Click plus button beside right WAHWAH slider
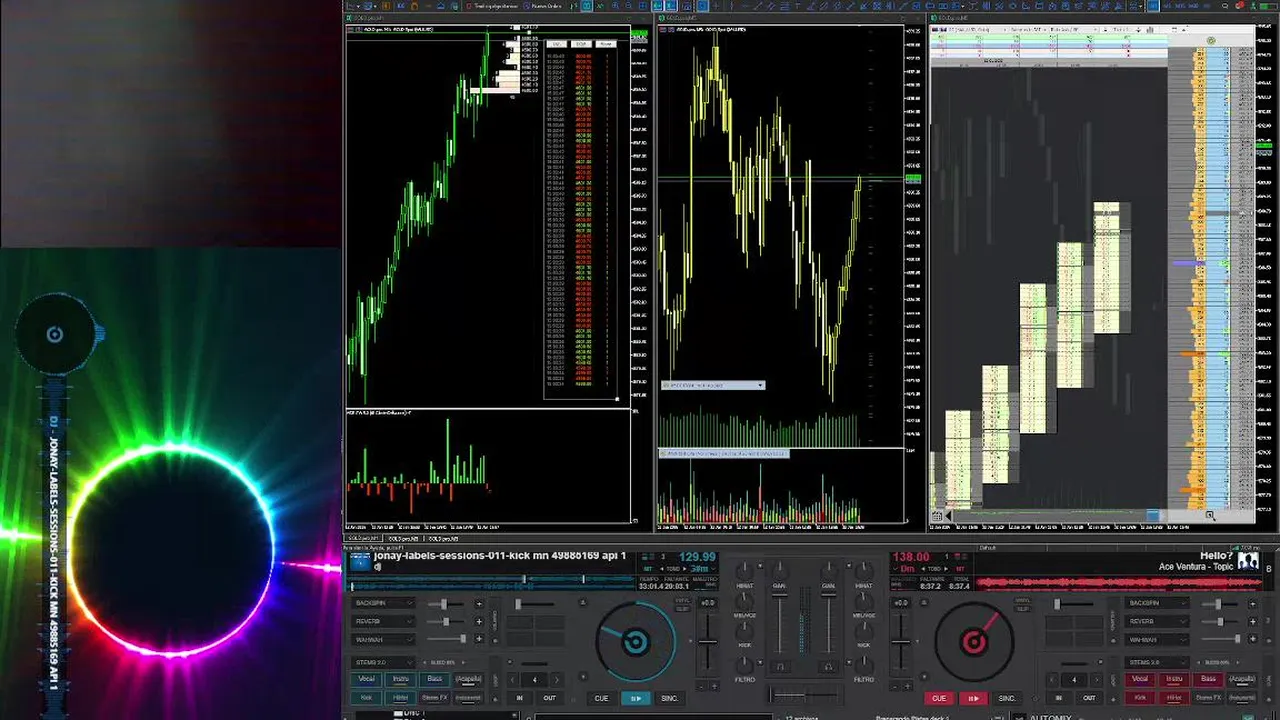 (1253, 639)
